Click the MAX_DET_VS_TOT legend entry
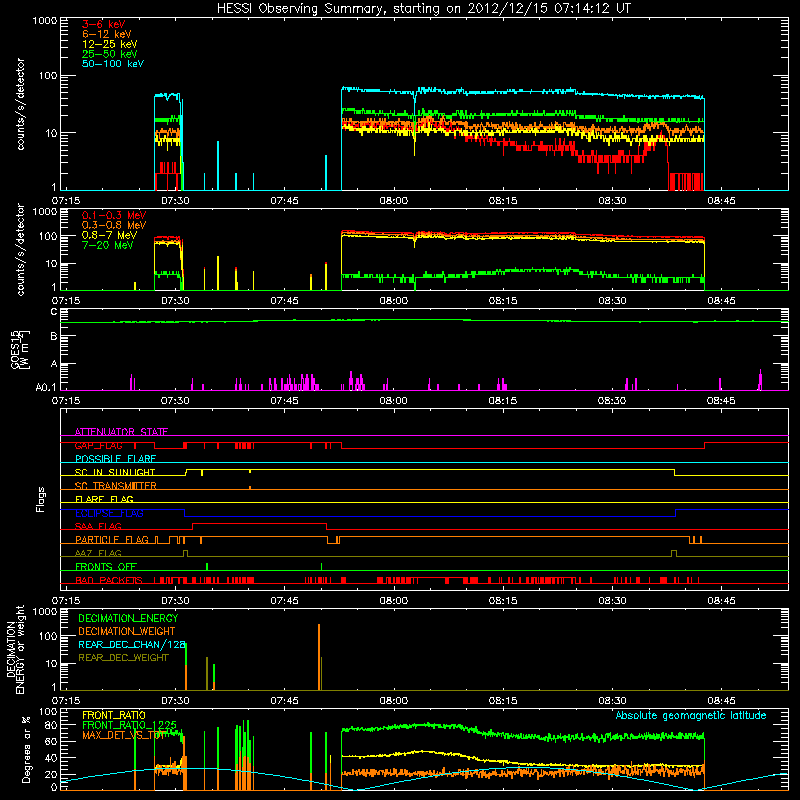 coord(123,735)
